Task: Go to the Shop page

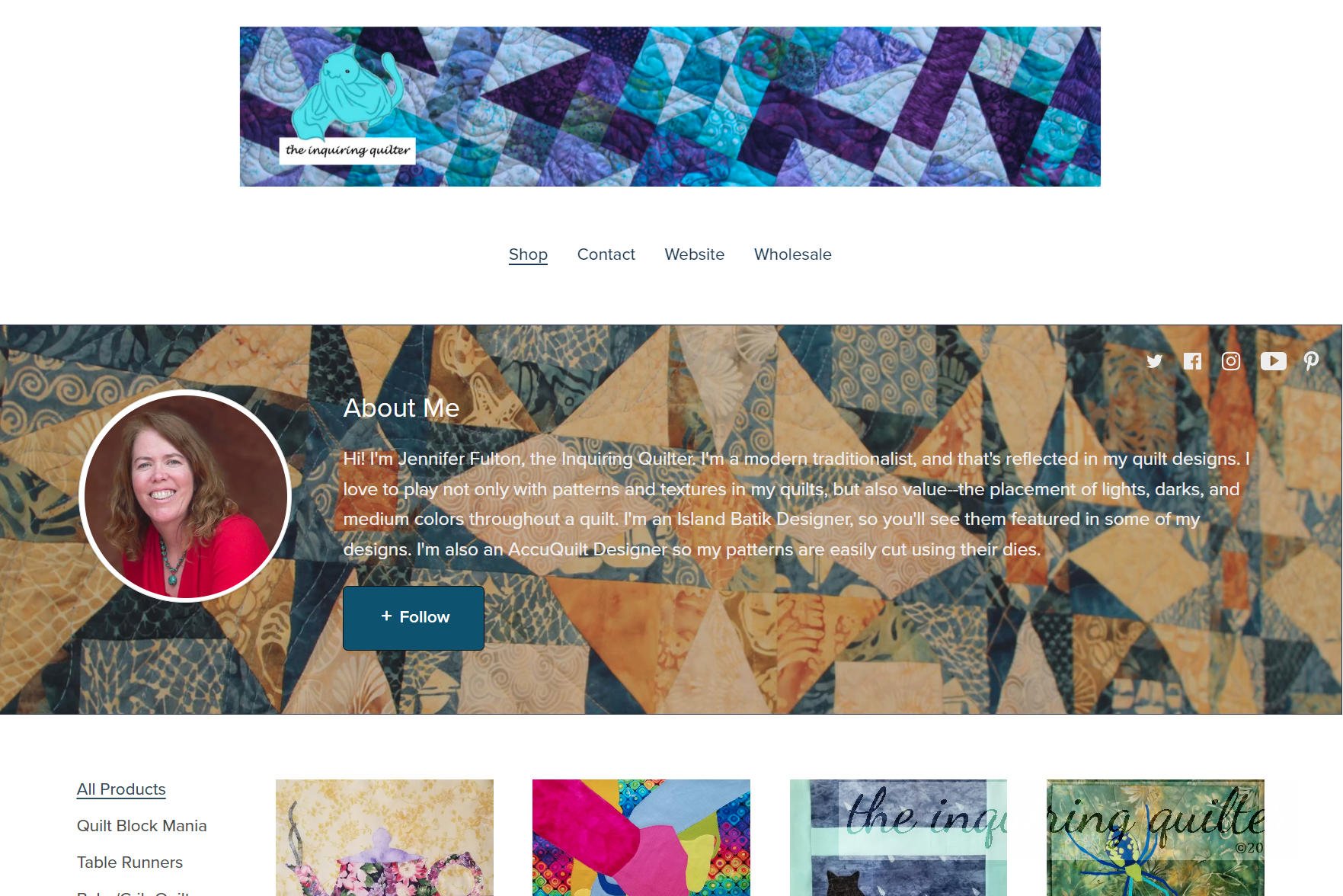Action: tap(528, 254)
